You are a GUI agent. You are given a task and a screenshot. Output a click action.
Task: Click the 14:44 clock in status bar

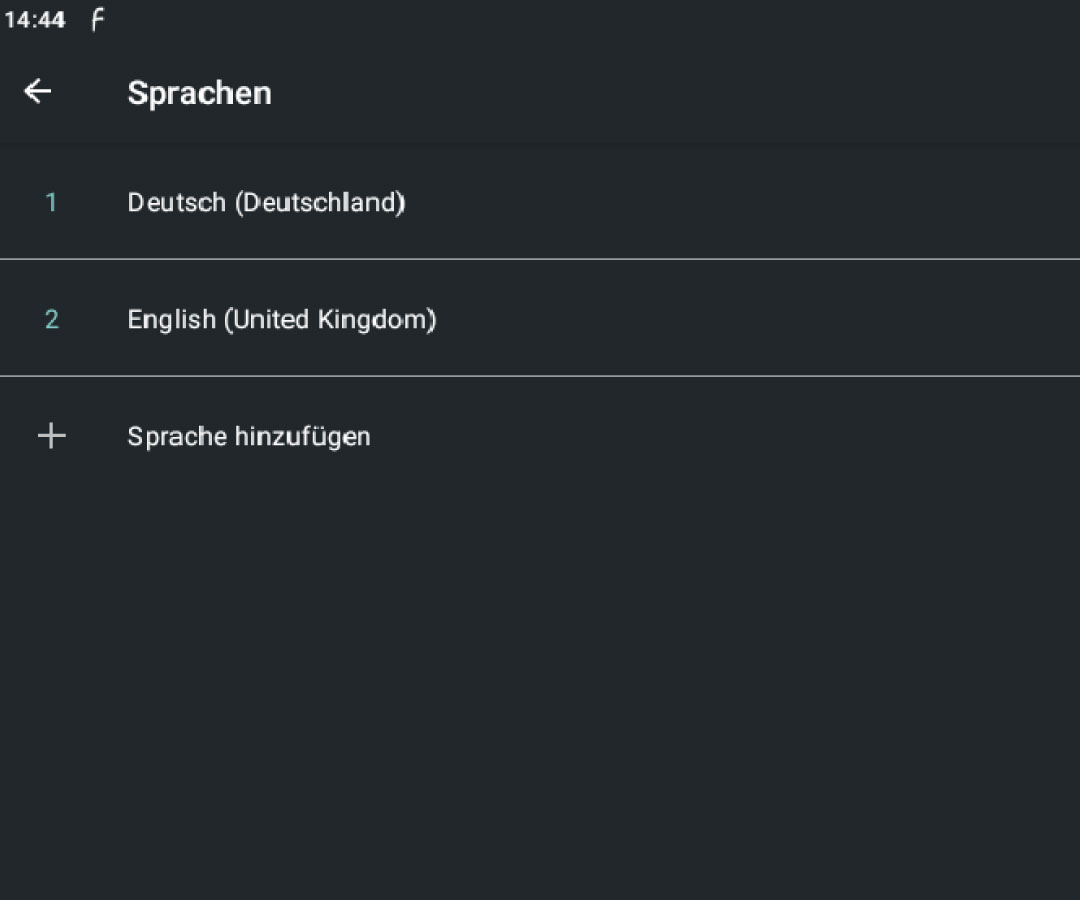coord(34,20)
